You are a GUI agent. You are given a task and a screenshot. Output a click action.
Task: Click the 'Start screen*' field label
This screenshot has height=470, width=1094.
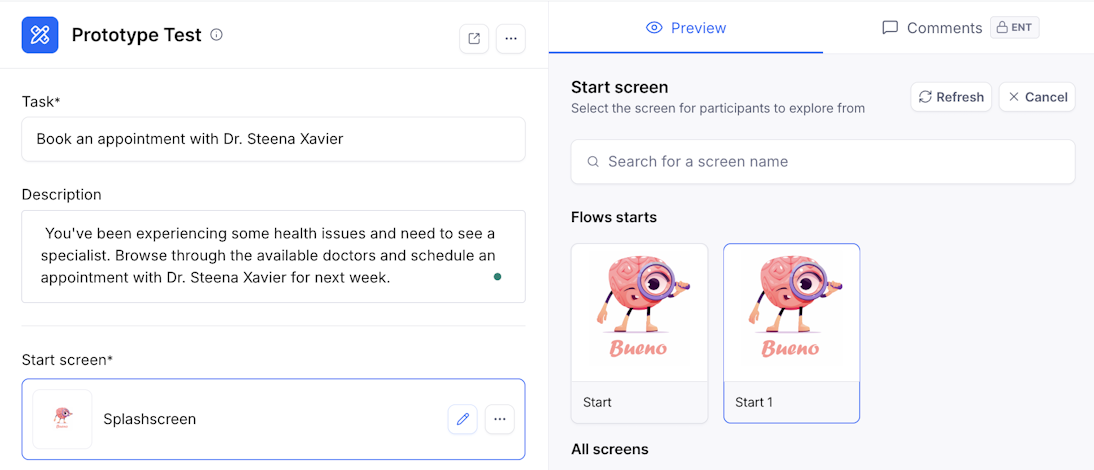68,360
